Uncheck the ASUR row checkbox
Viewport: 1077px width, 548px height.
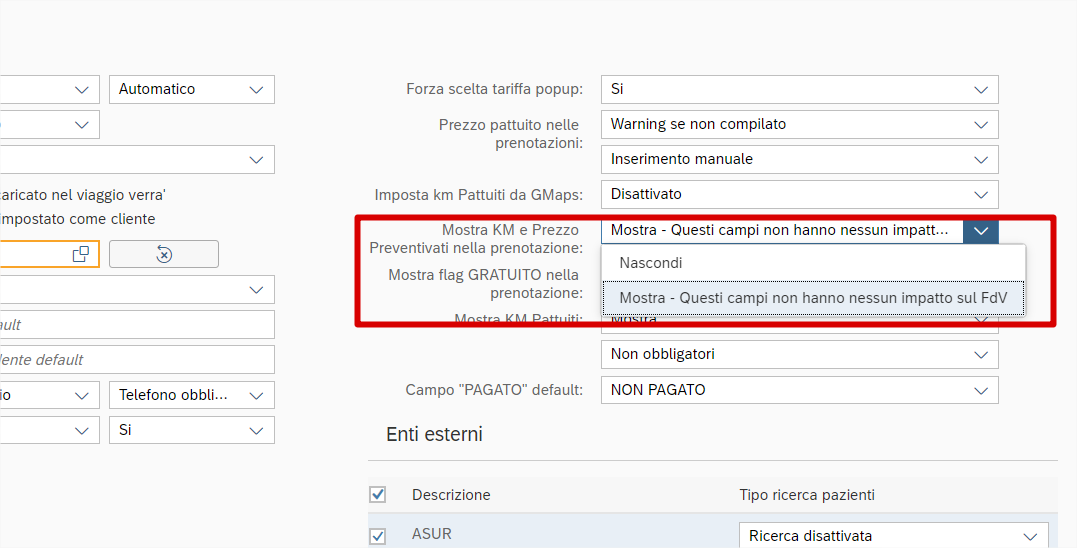click(x=378, y=536)
